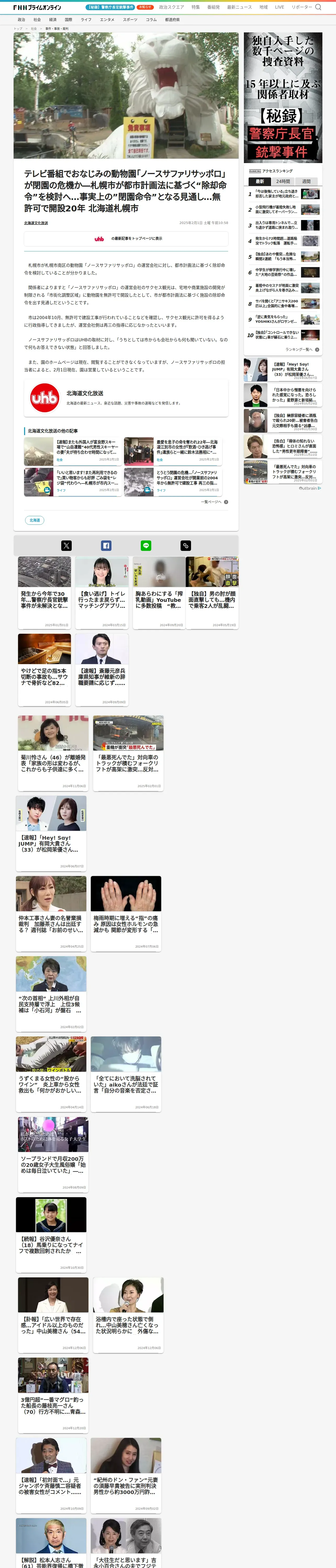Copy the article link icon
The height and width of the screenshot is (1568, 336).
(x=186, y=545)
